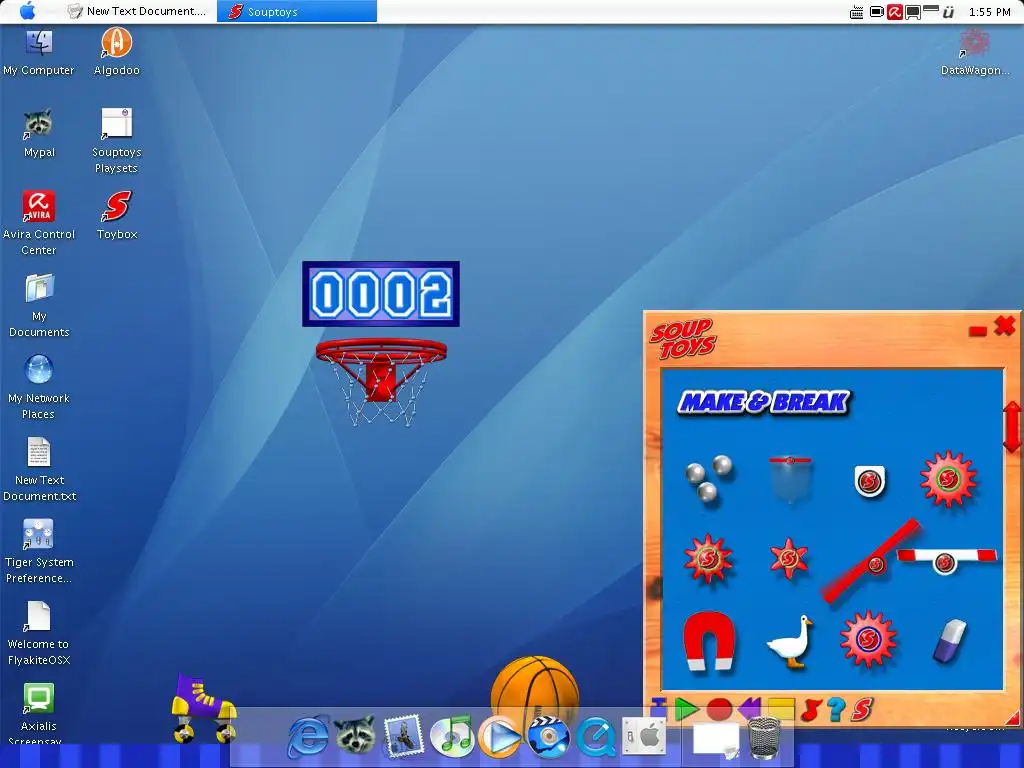Click the red basketball hoop on desktop
1024x768 pixels.
381,382
